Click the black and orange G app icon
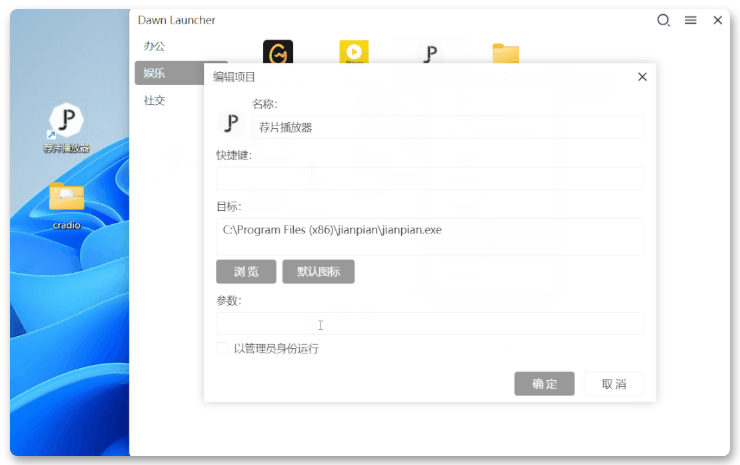740x465 pixels. point(277,53)
